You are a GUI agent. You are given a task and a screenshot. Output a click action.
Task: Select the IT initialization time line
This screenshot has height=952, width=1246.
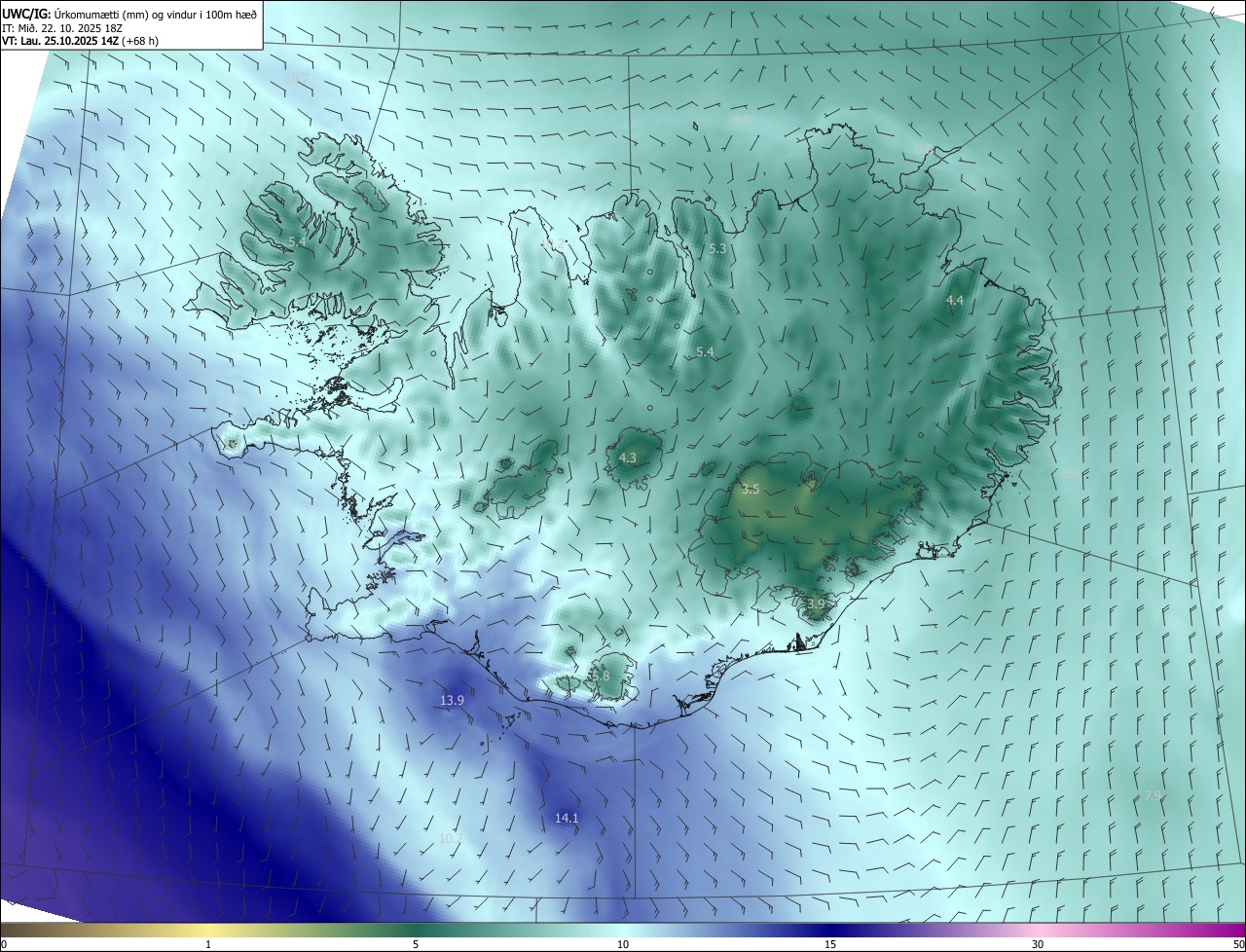pos(62,28)
